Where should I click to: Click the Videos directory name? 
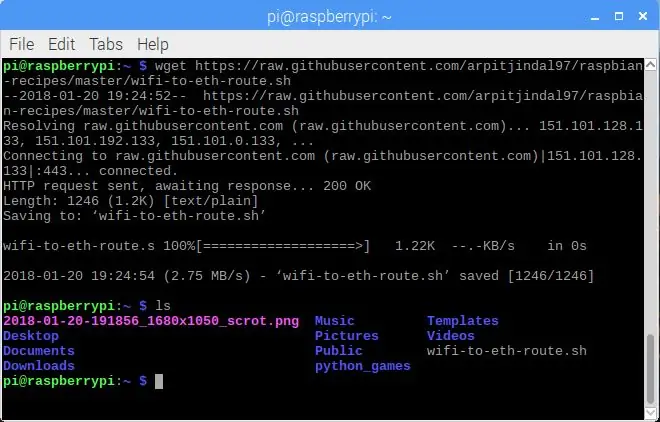click(x=451, y=336)
